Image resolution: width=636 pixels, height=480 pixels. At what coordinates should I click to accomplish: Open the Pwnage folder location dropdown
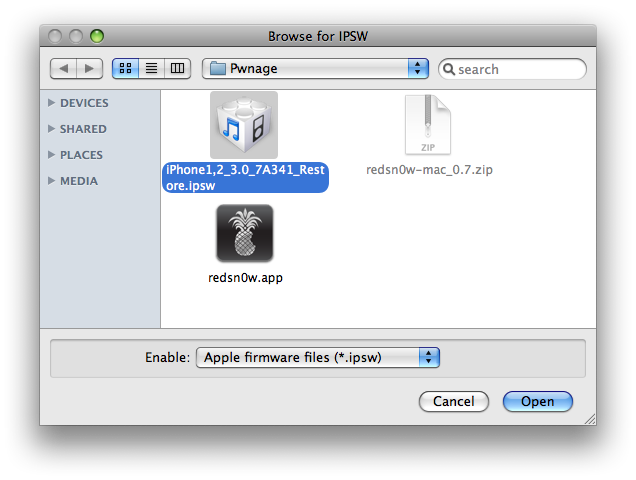[x=315, y=69]
